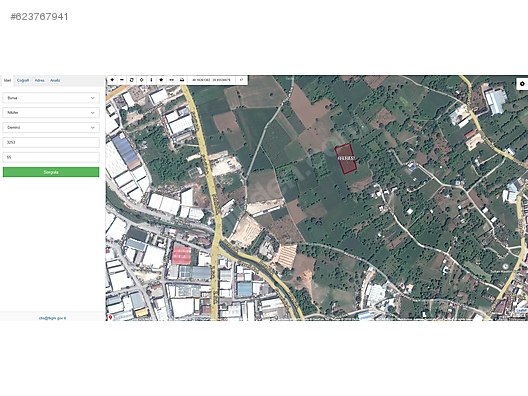Expand the district dropdown showing Nilüfer

click(x=51, y=113)
